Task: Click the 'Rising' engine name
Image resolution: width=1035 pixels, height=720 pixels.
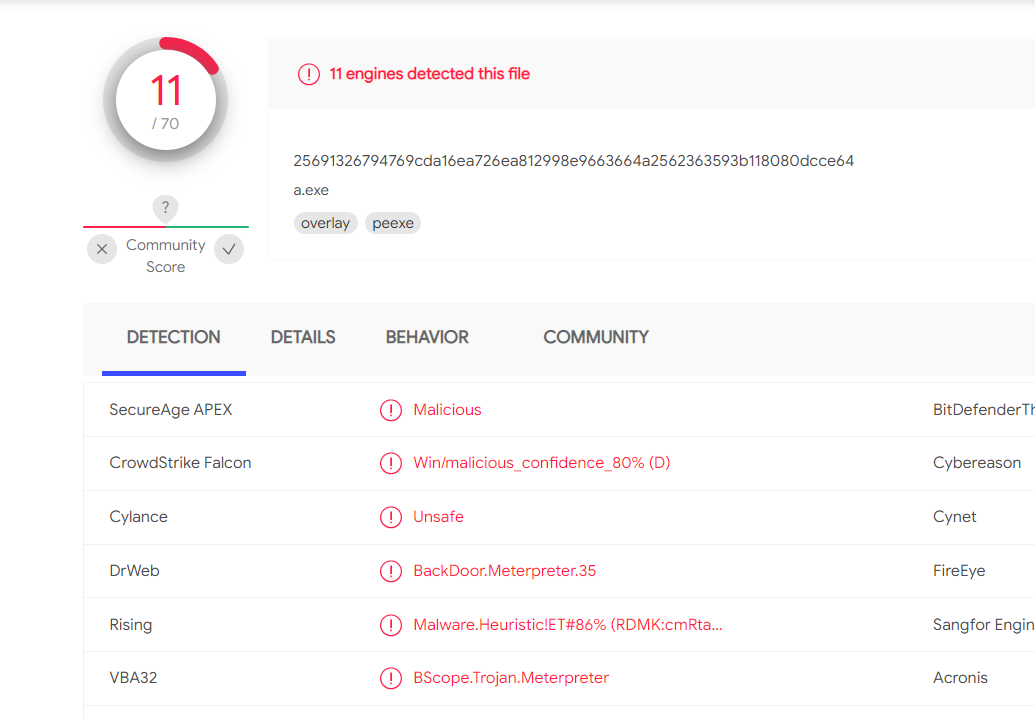Action: coord(131,625)
